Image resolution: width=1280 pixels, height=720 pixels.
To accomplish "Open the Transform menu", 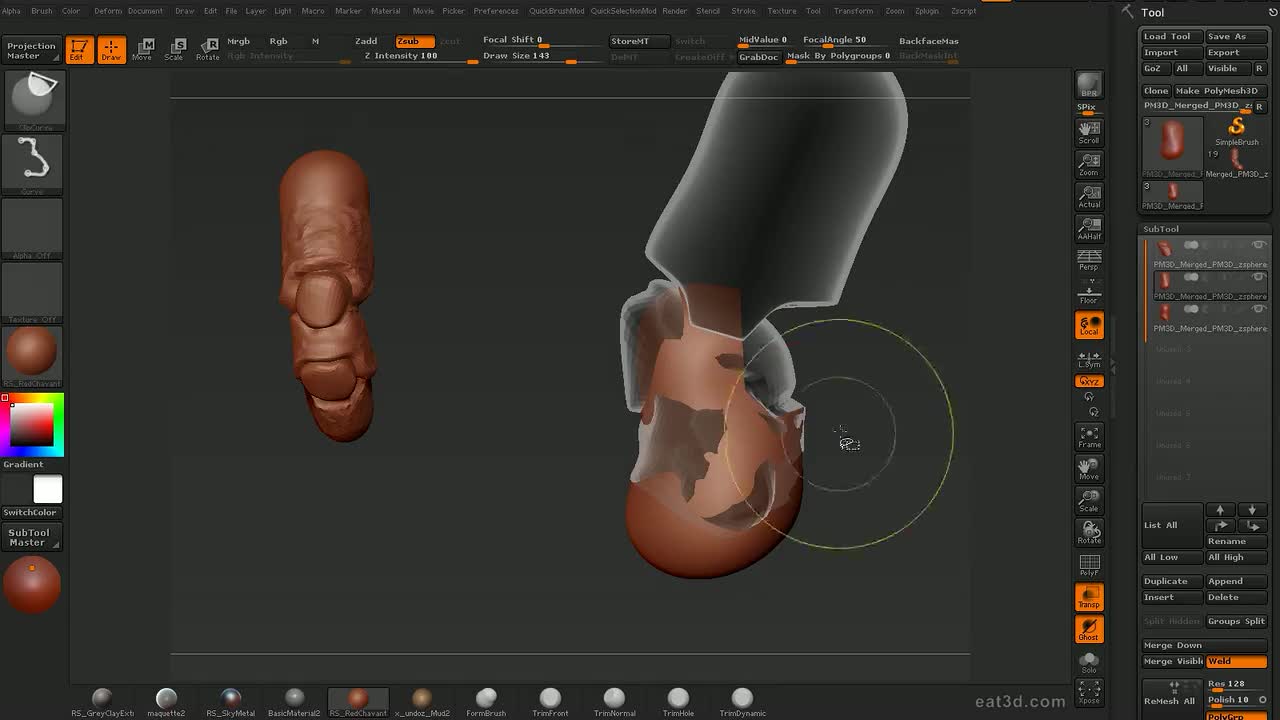I will click(853, 11).
